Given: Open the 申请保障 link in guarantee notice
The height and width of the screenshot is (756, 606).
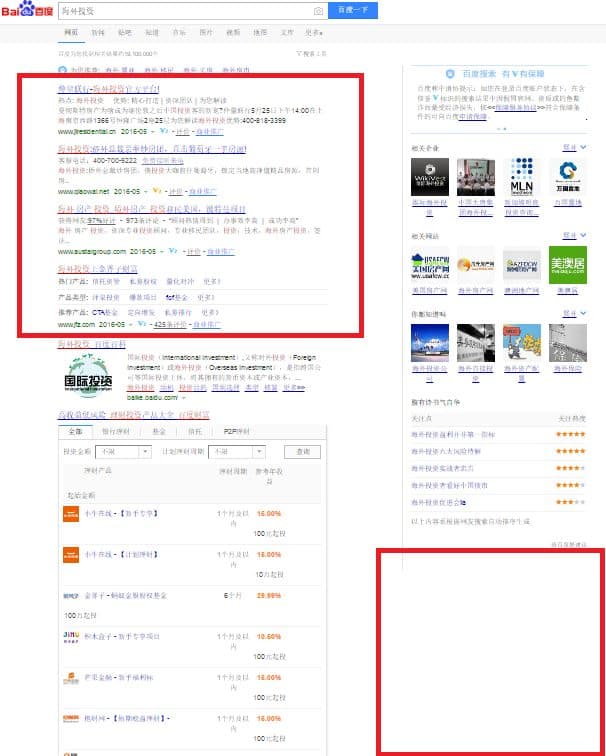Looking at the screenshot, I should pos(473,117).
